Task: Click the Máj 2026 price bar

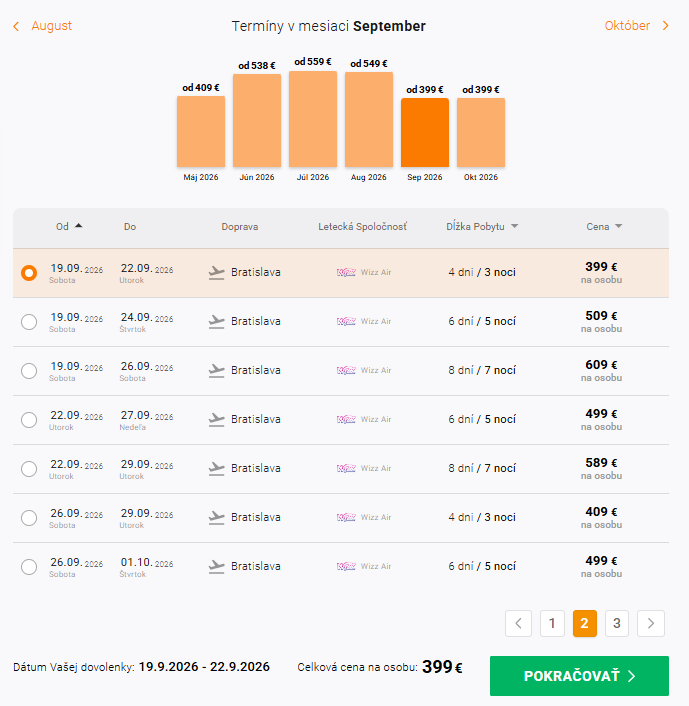Action: (201, 131)
